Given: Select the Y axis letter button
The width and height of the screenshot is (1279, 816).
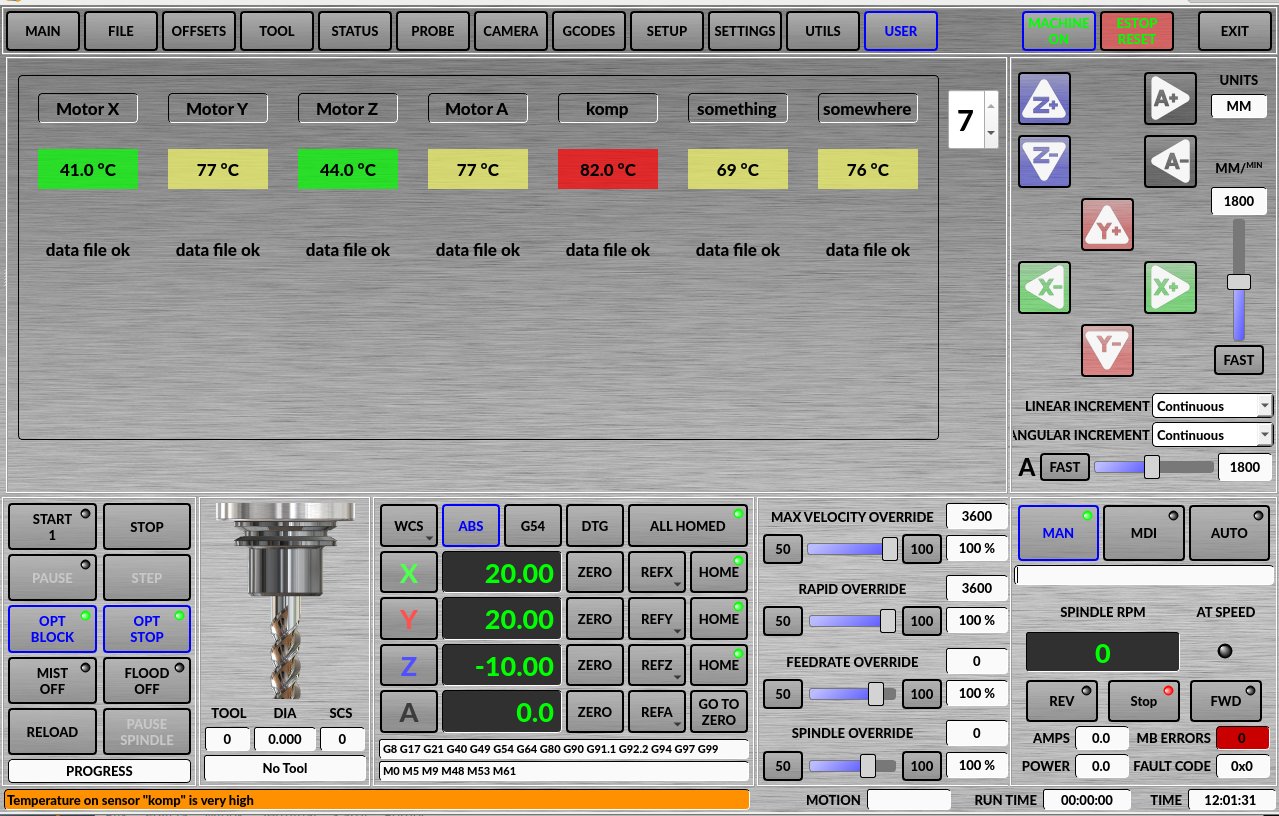Looking at the screenshot, I should (x=409, y=619).
